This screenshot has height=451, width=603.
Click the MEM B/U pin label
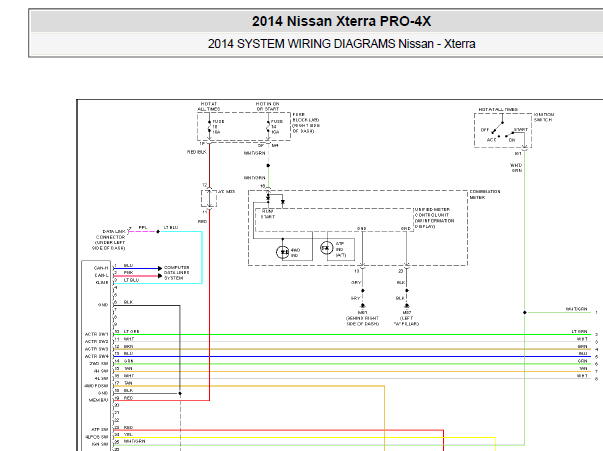(99, 400)
